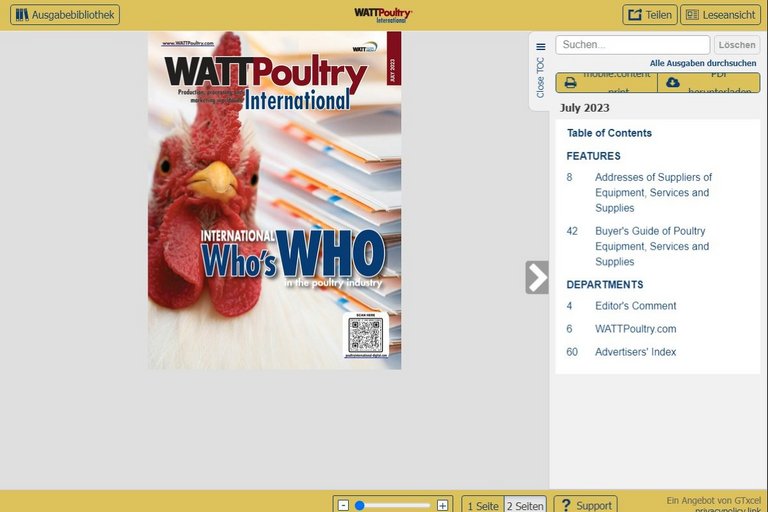
Task: Click the zoom slider handle
Action: click(x=360, y=505)
